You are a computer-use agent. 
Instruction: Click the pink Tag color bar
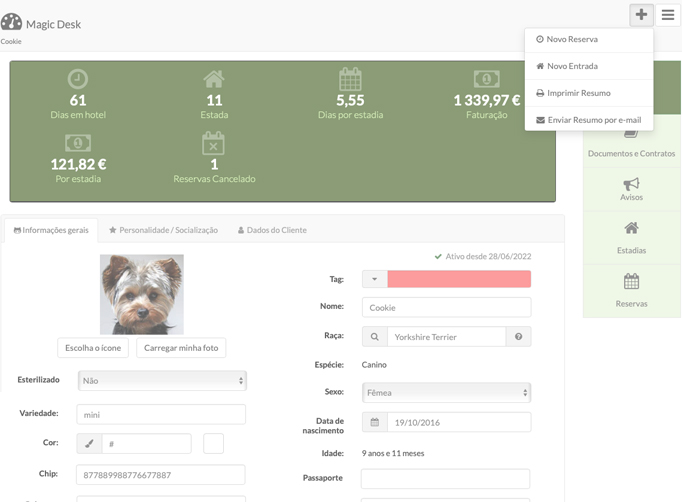click(459, 279)
